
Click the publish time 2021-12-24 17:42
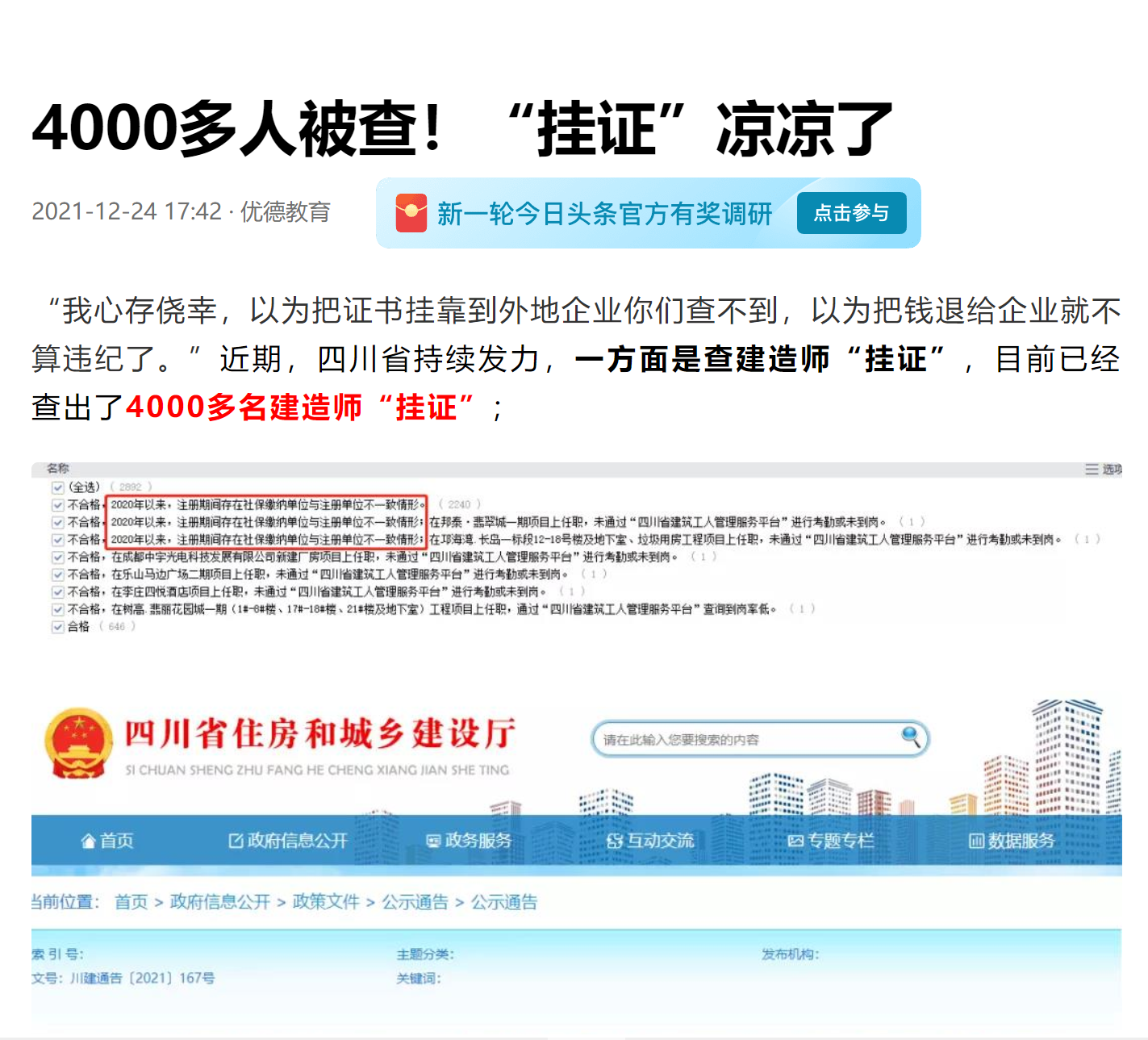(x=127, y=211)
